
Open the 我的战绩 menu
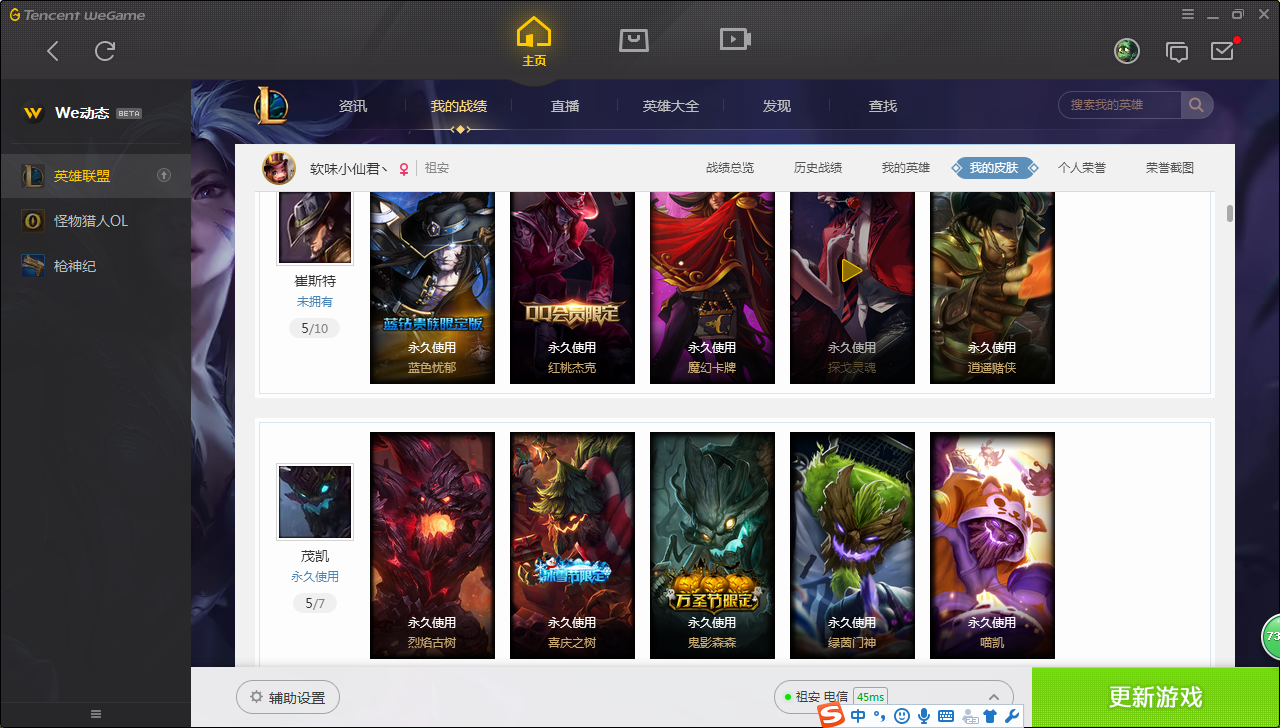pyautogui.click(x=459, y=106)
